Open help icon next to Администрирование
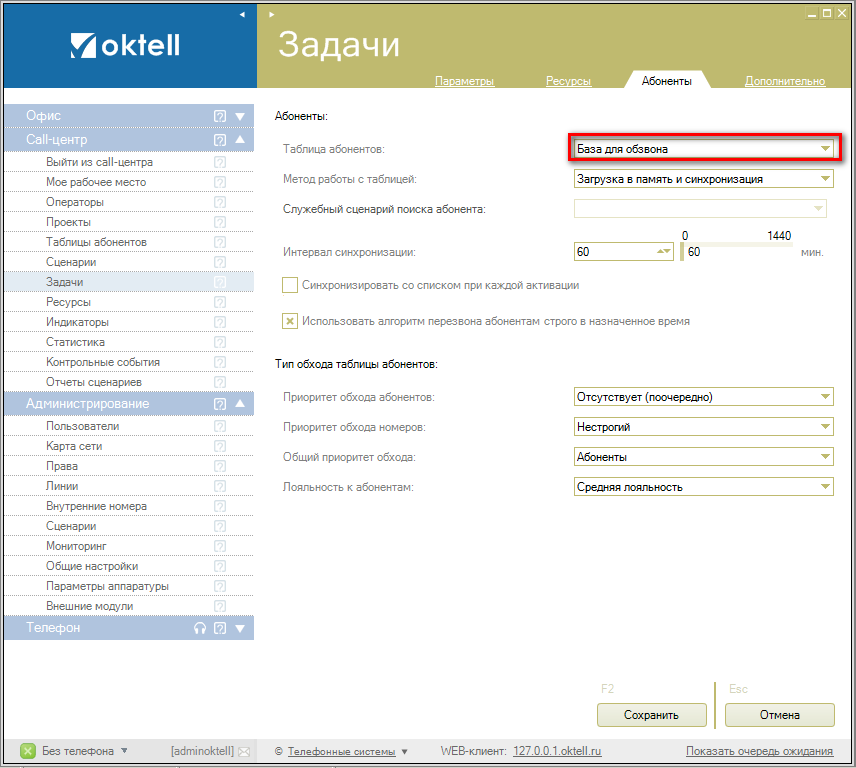856x768 pixels. [219, 404]
